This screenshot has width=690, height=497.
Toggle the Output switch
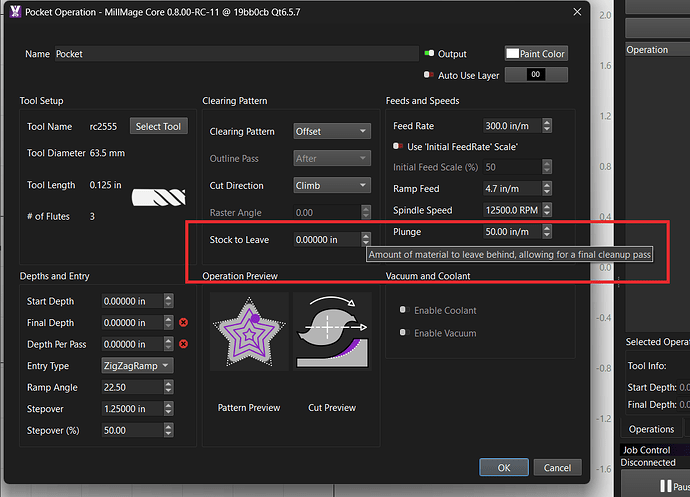pyautogui.click(x=429, y=54)
